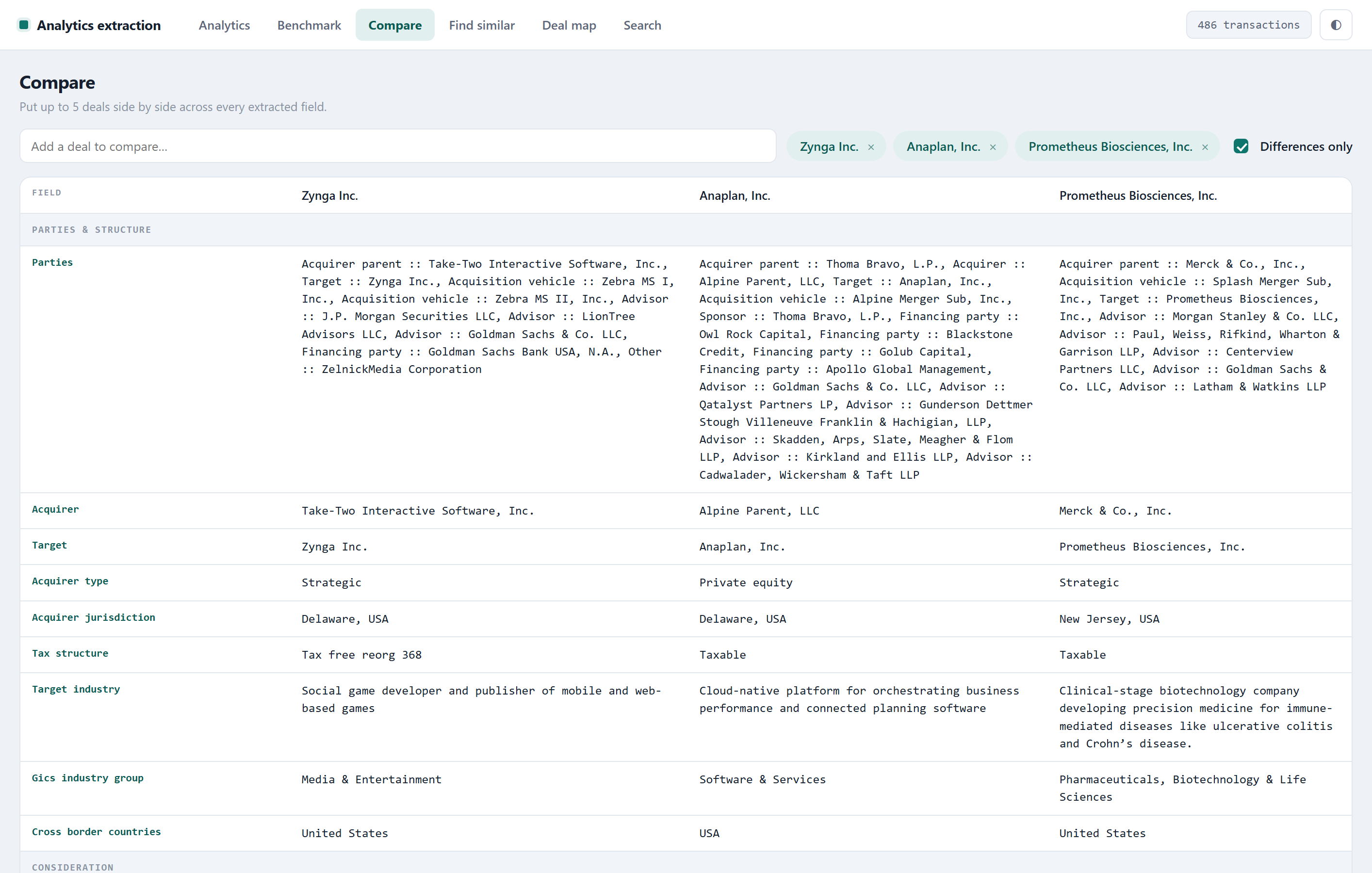This screenshot has width=1372, height=873.
Task: Remove Anaplan, Inc. chip with its x
Action: coord(993,147)
